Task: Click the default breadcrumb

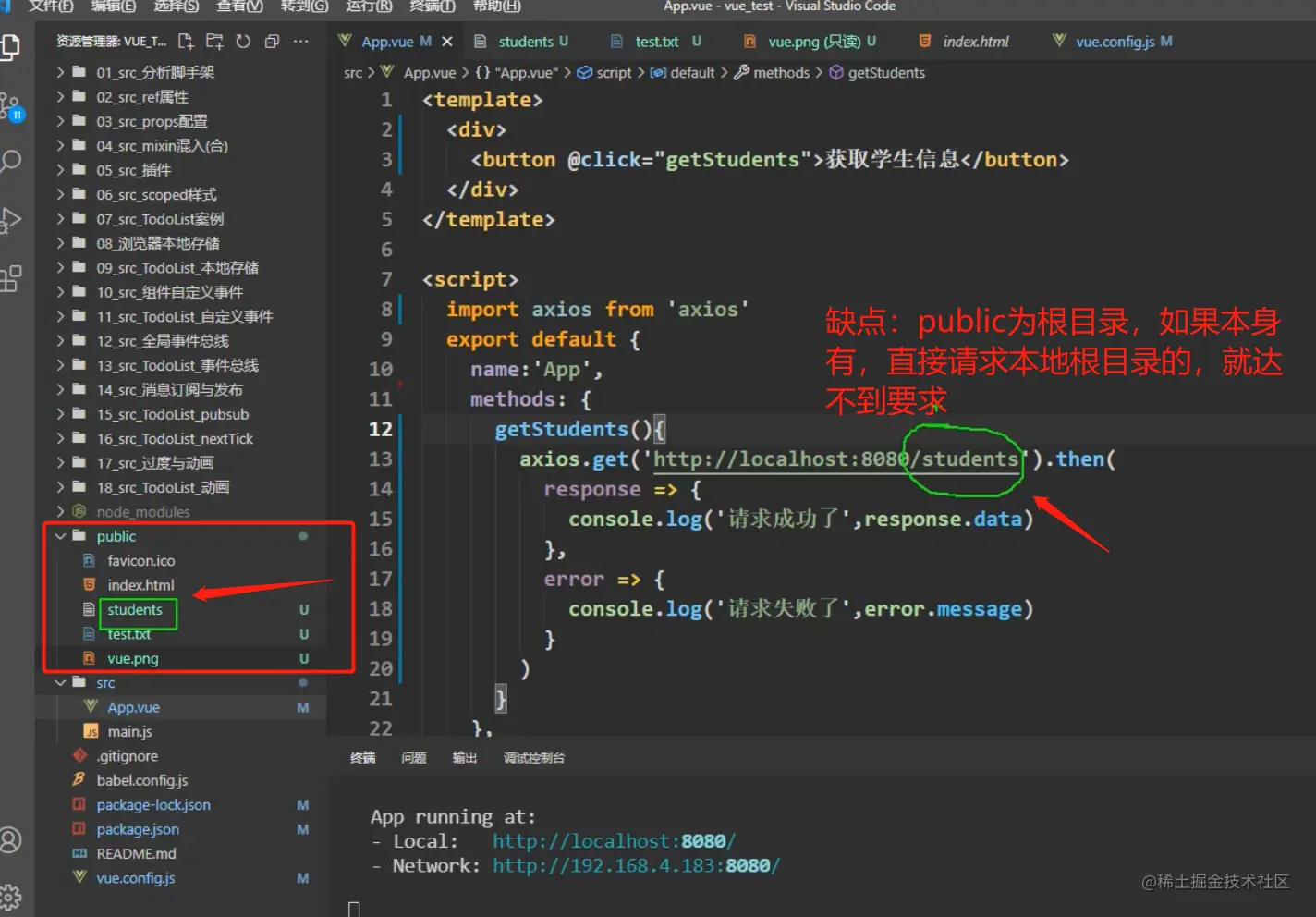Action: pos(683,72)
